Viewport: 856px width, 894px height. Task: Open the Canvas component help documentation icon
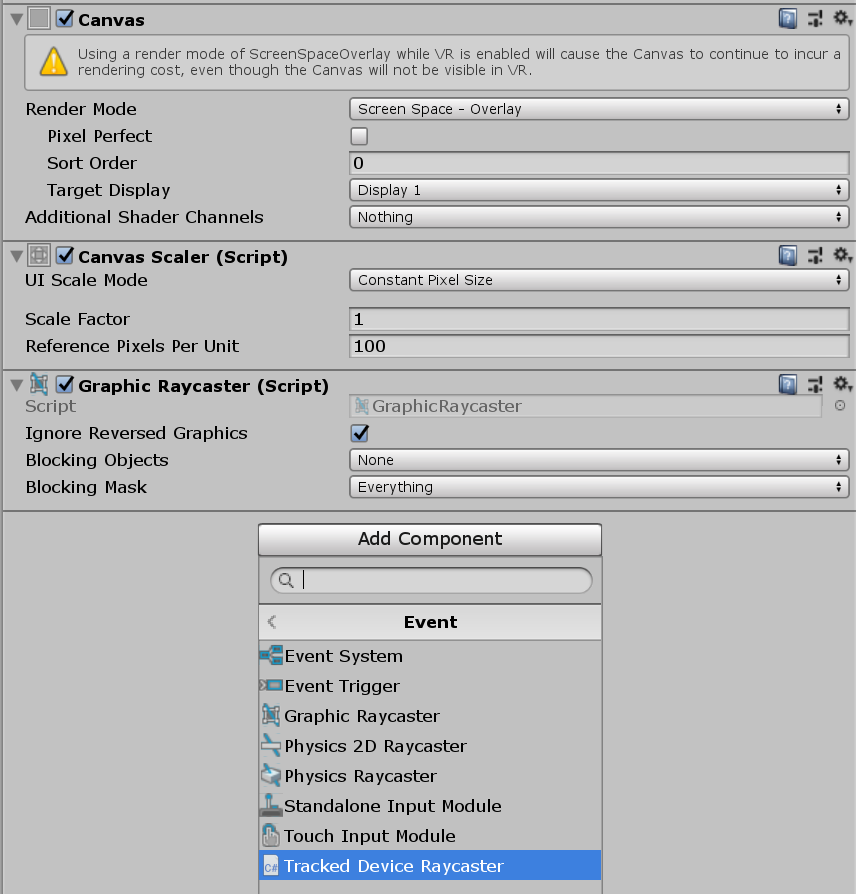(788, 18)
